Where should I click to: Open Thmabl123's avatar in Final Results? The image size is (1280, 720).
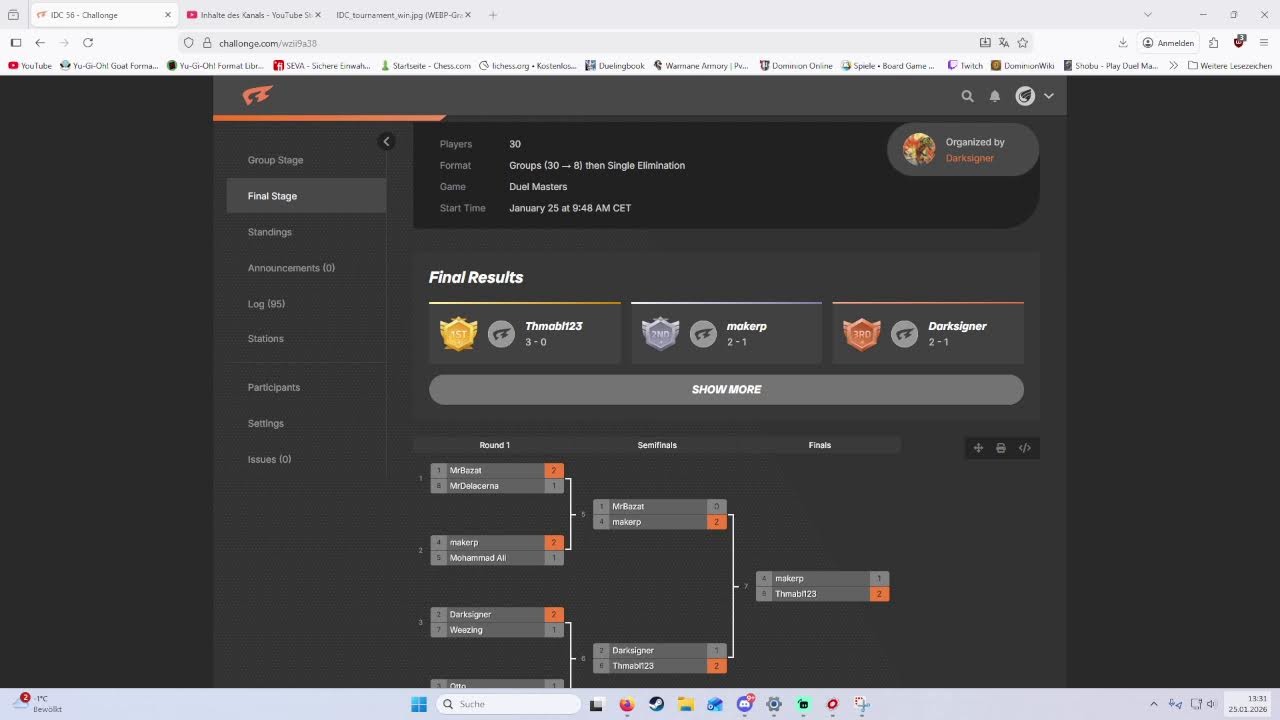[502, 334]
